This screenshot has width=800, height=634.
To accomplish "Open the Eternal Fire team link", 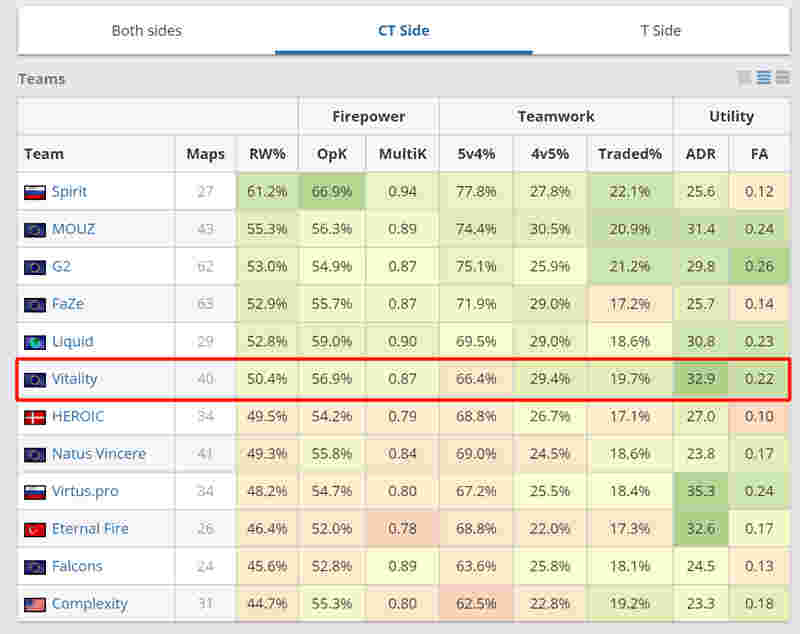I will point(90,529).
